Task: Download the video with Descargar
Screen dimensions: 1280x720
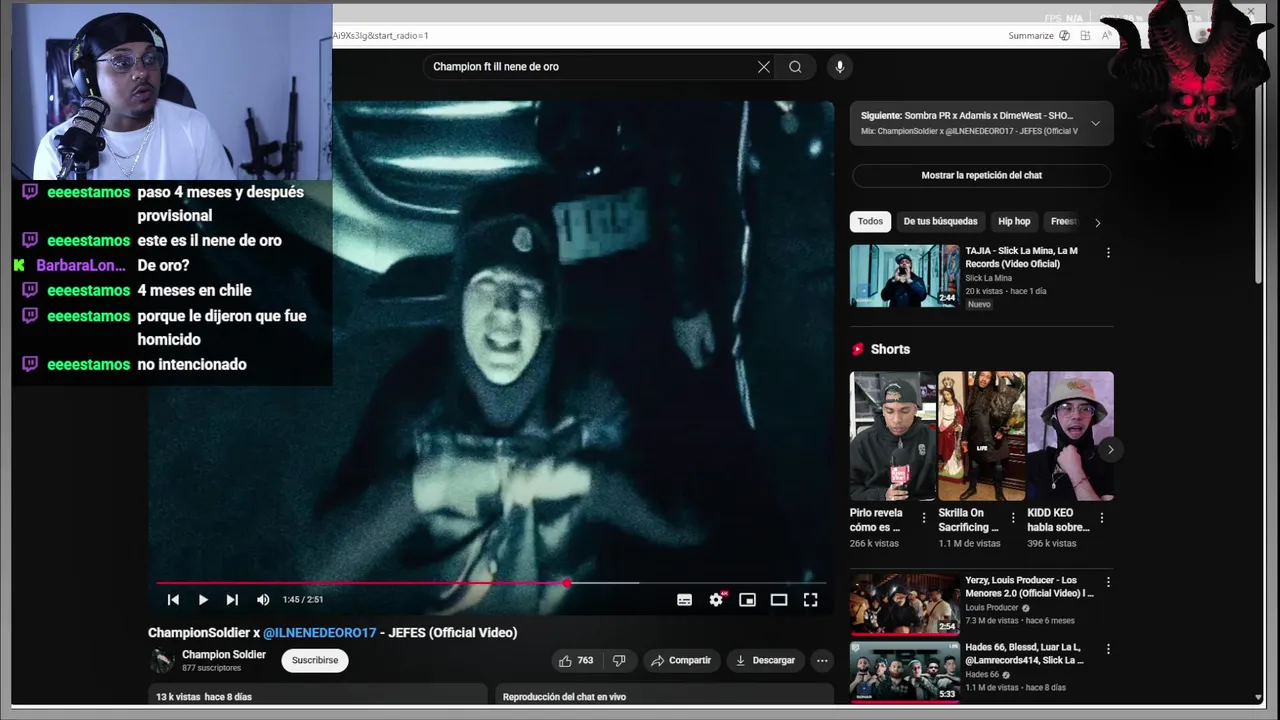Action: (x=765, y=660)
